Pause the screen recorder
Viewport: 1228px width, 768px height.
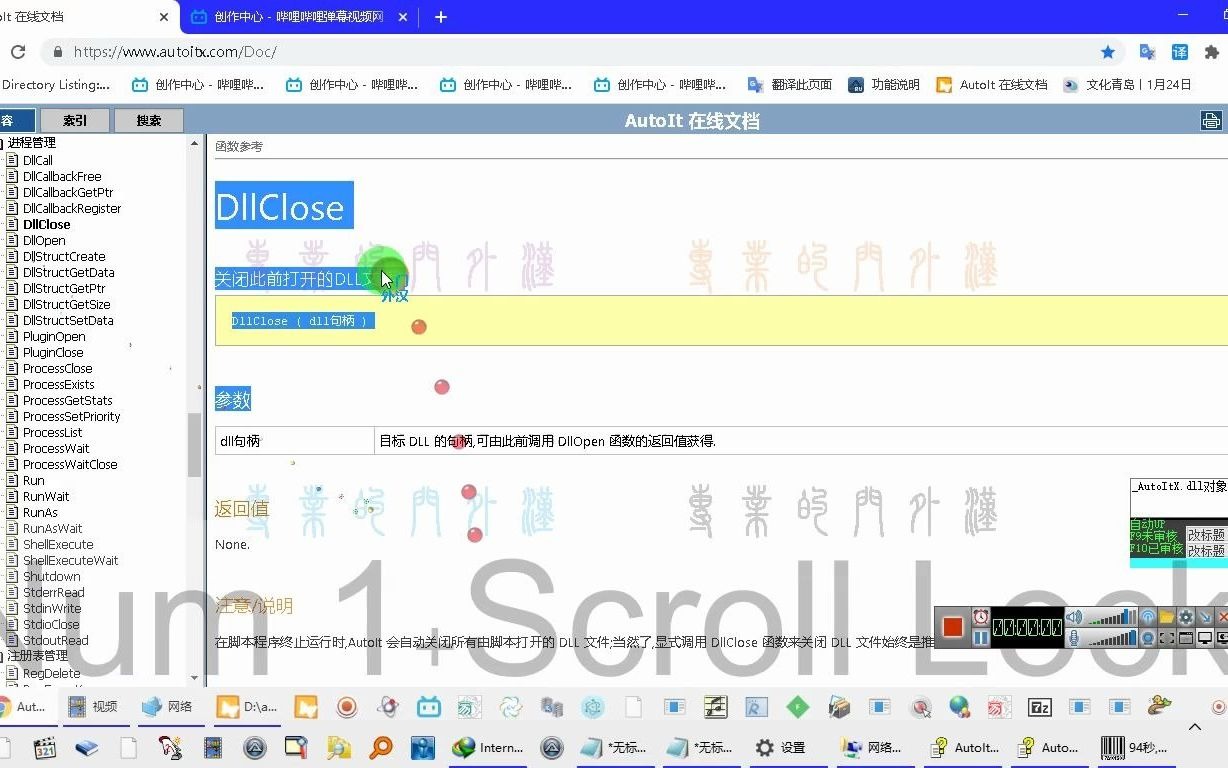(981, 638)
